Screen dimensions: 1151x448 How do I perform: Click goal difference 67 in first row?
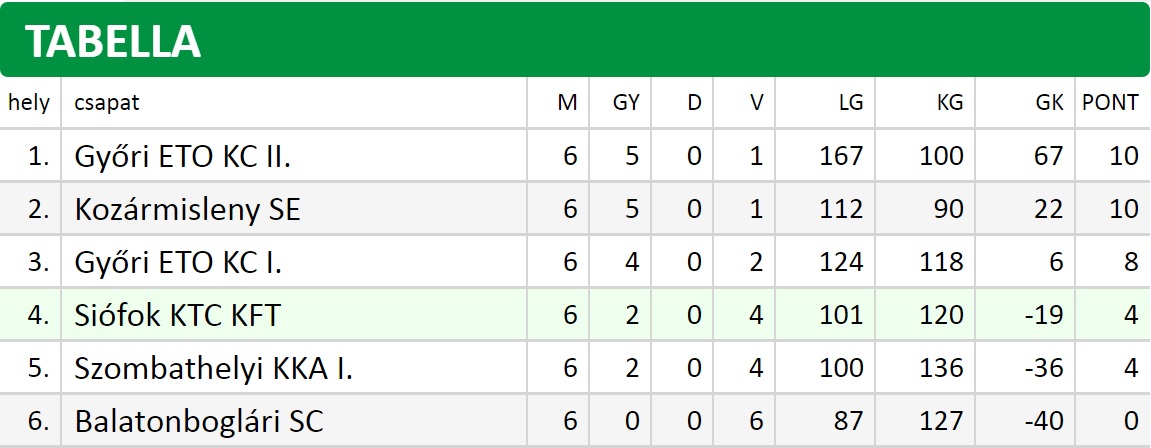[1047, 156]
